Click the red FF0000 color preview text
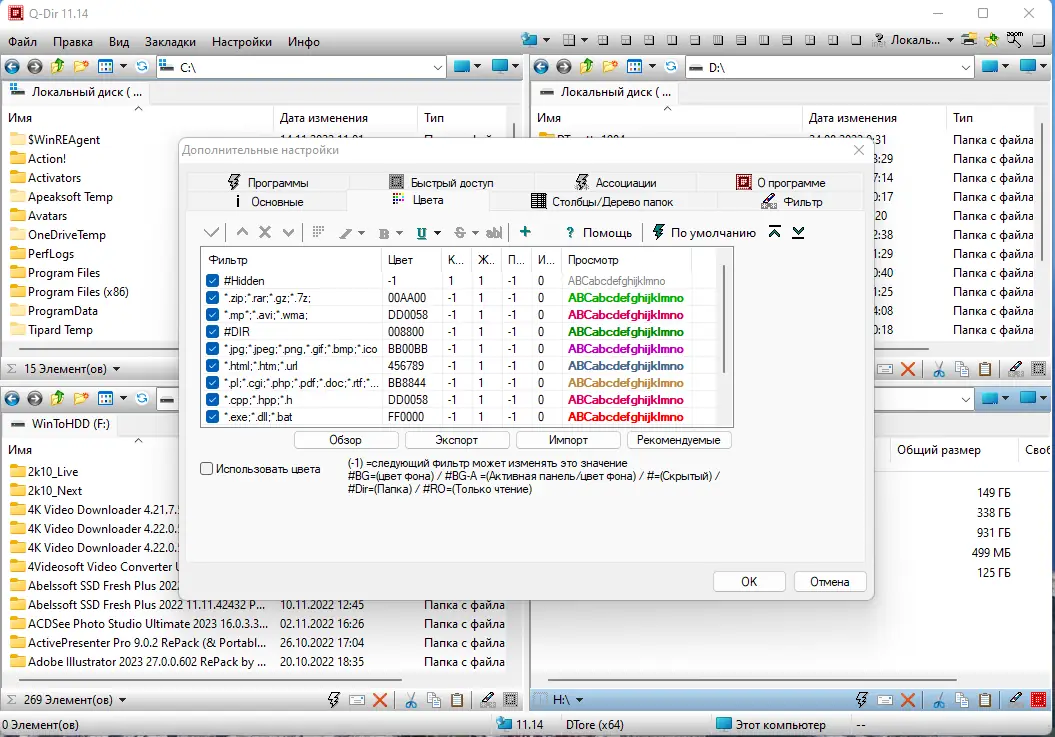Viewport: 1055px width, 737px height. tap(626, 417)
